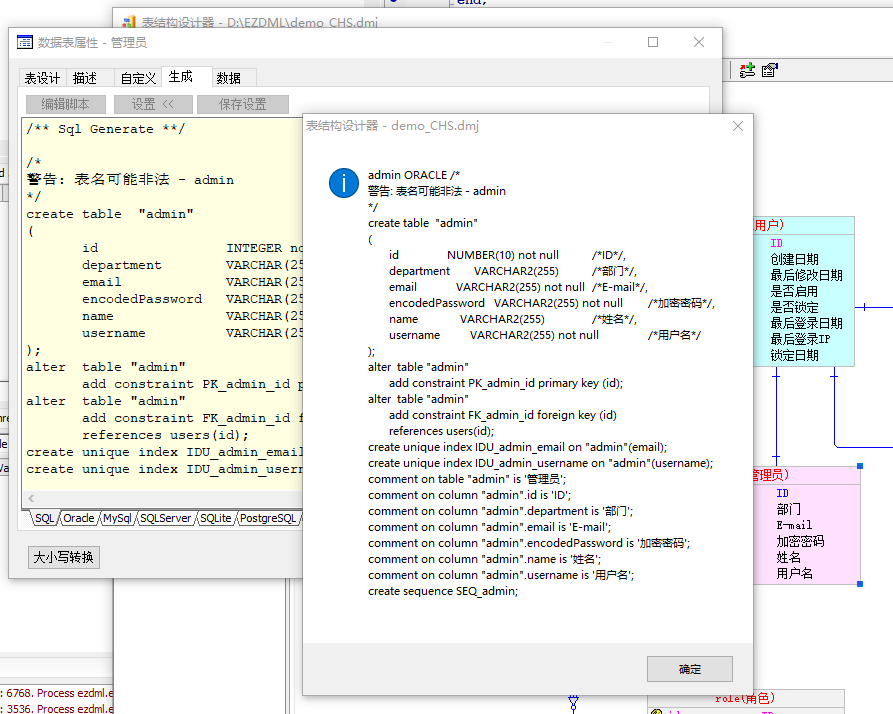The width and height of the screenshot is (893, 714).
Task: Select the 最后修改日期 field in the 用户 table
Action: tap(806, 276)
